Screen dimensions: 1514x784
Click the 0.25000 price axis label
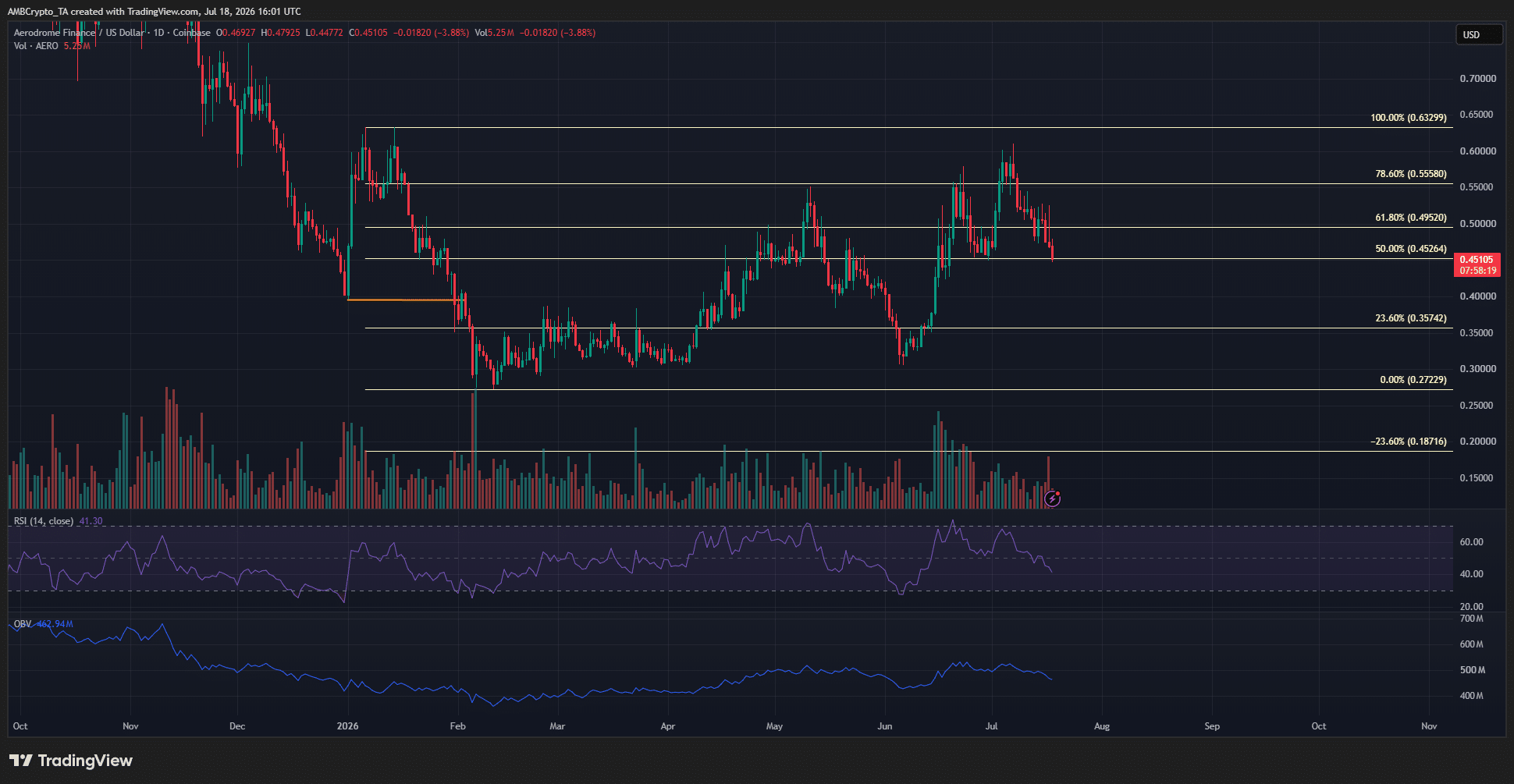(x=1478, y=406)
